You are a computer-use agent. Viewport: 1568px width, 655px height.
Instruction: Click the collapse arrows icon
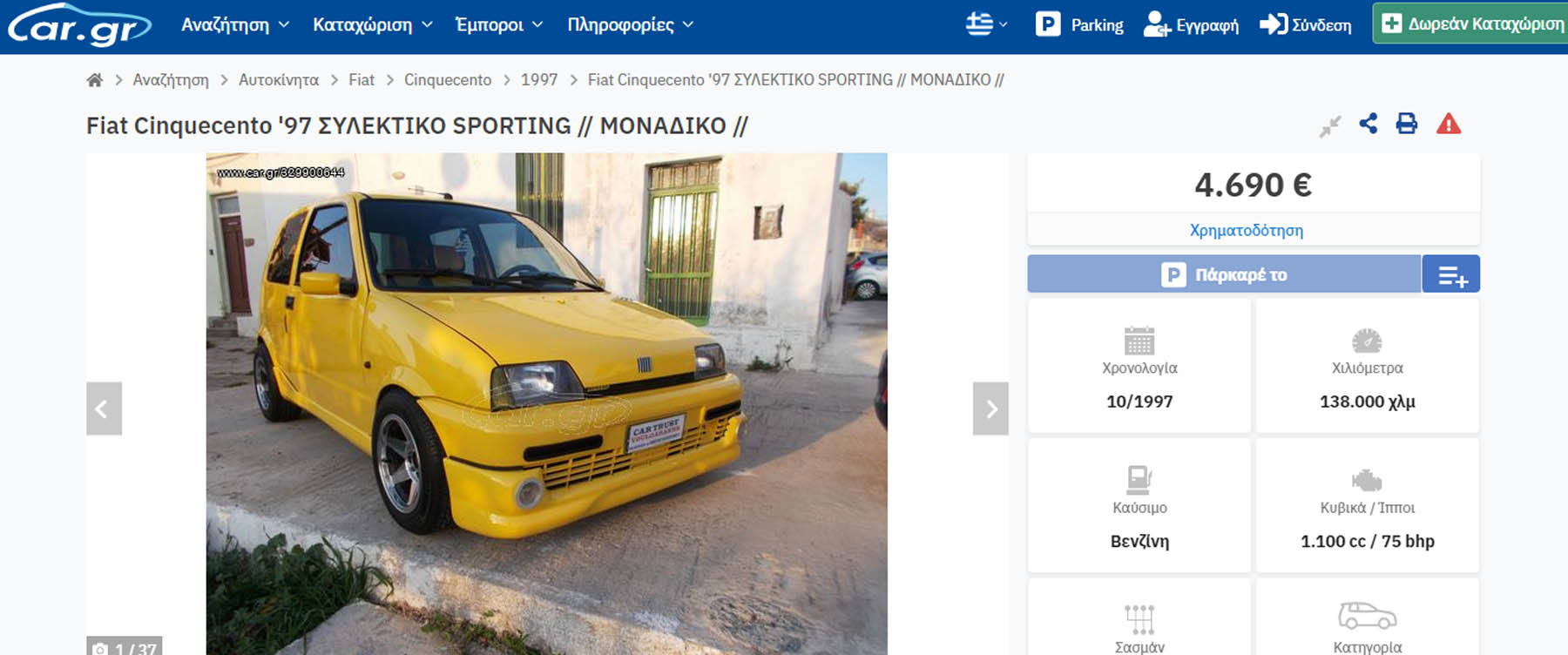[1330, 126]
